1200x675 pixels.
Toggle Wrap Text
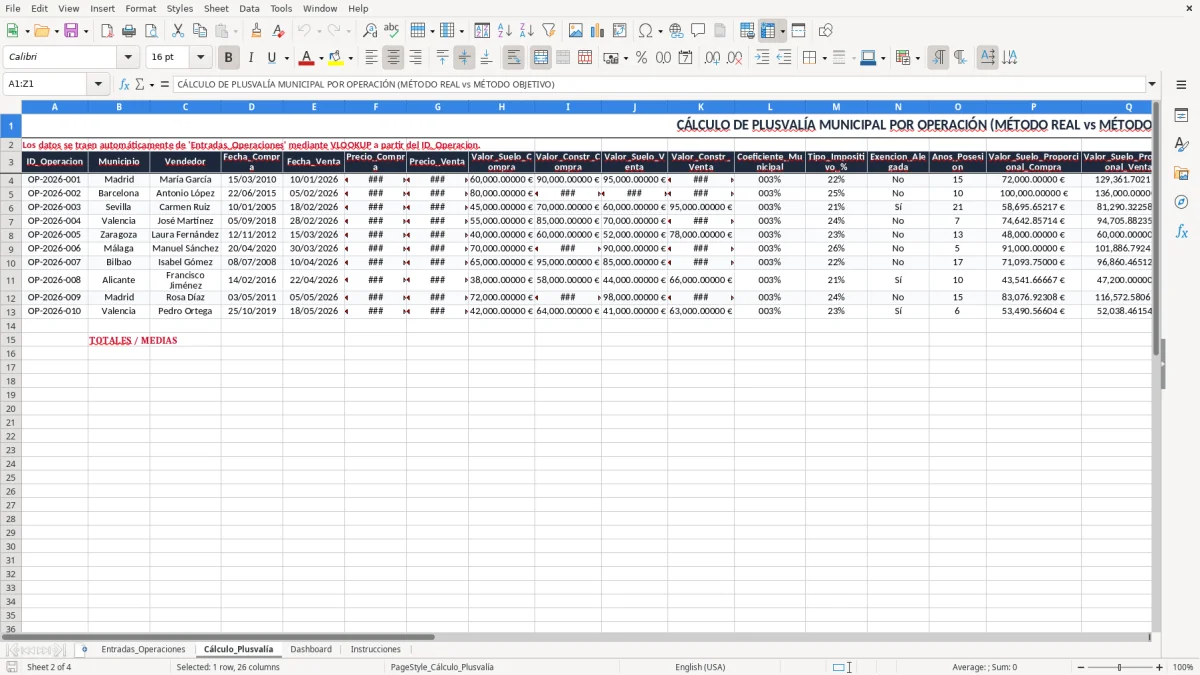(514, 58)
